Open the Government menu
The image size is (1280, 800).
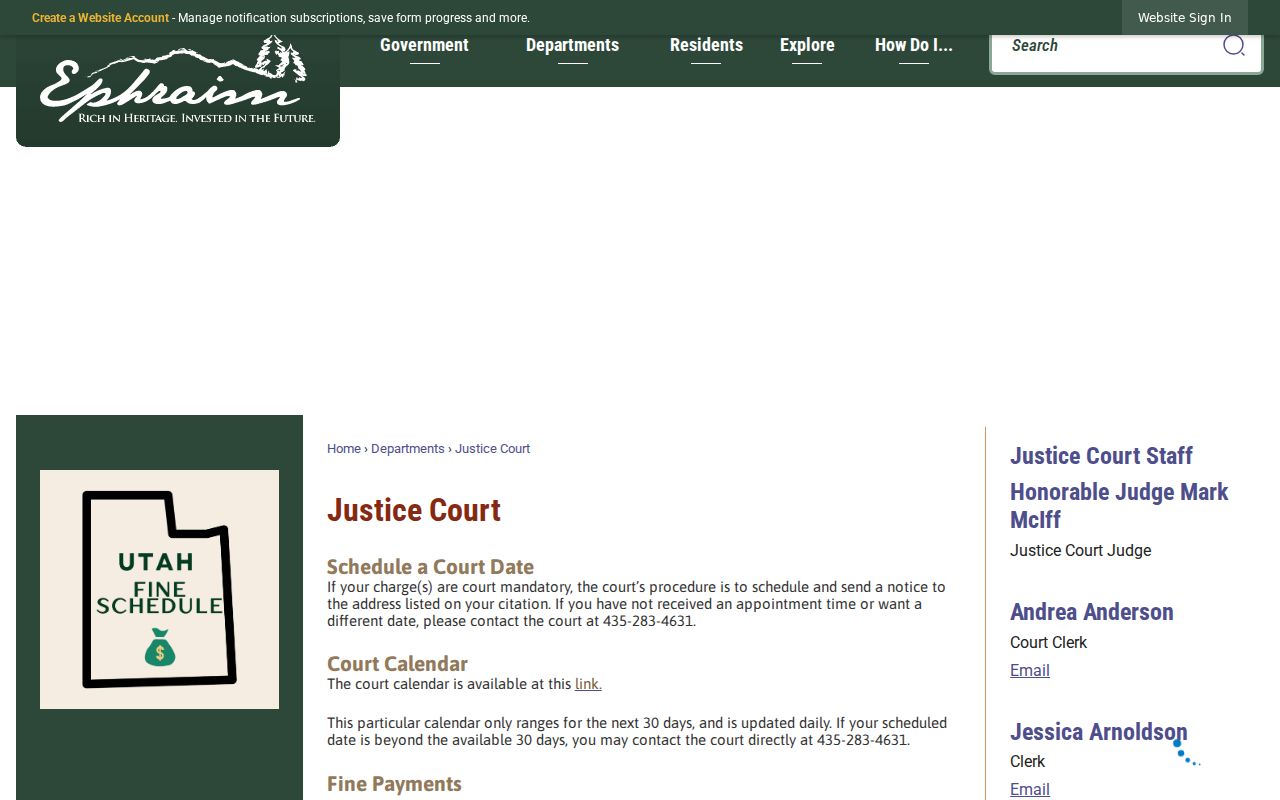click(x=424, y=45)
